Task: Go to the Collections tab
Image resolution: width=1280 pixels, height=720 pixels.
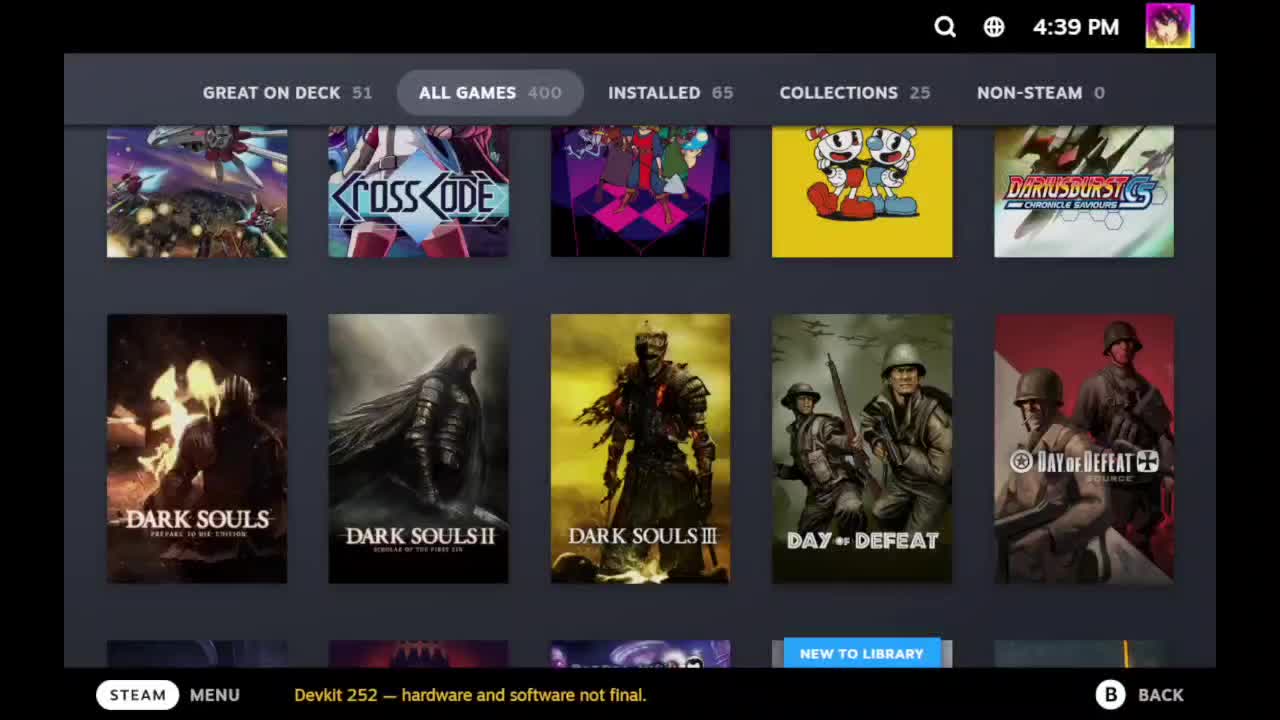Action: click(x=854, y=93)
